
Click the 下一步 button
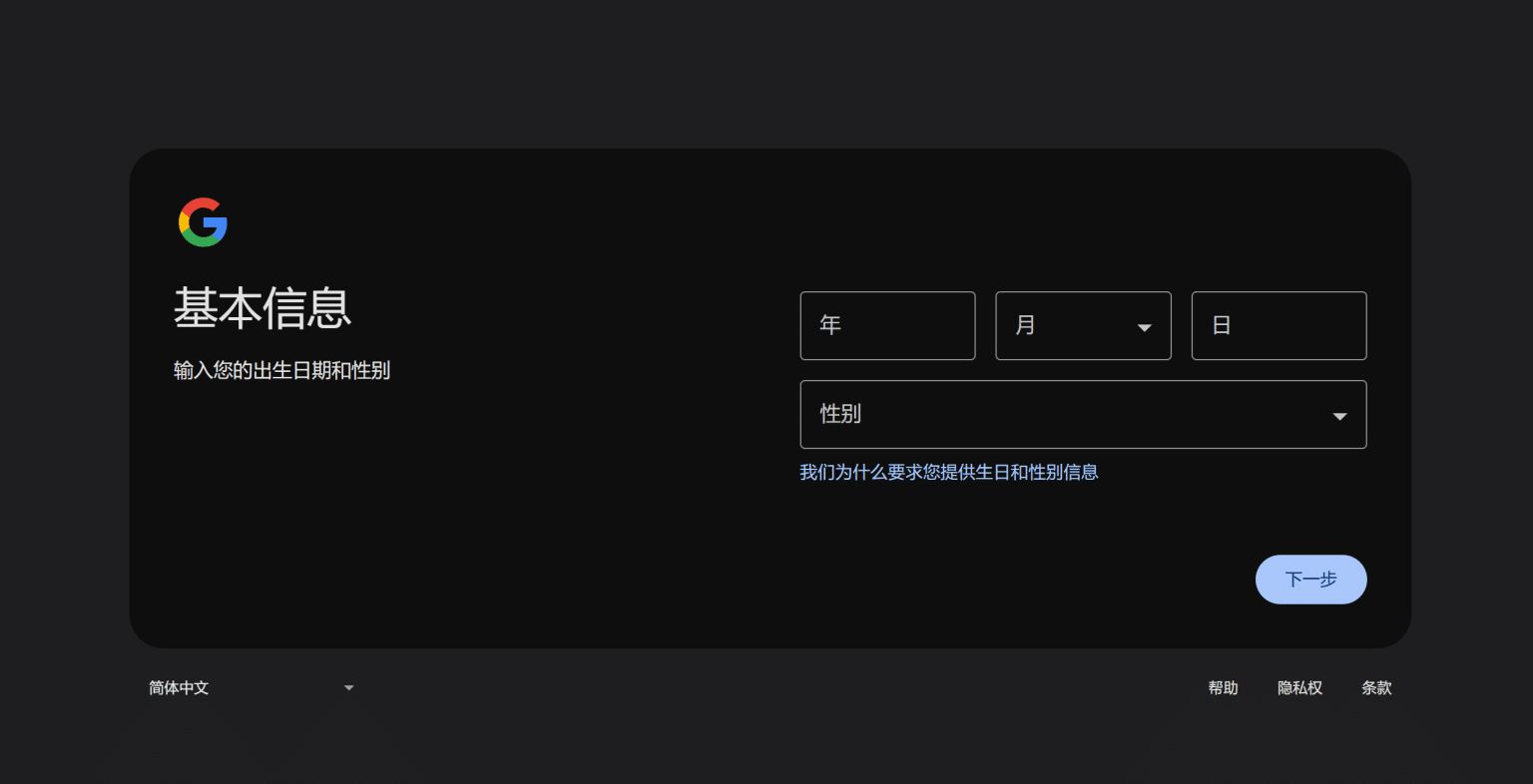(1310, 580)
